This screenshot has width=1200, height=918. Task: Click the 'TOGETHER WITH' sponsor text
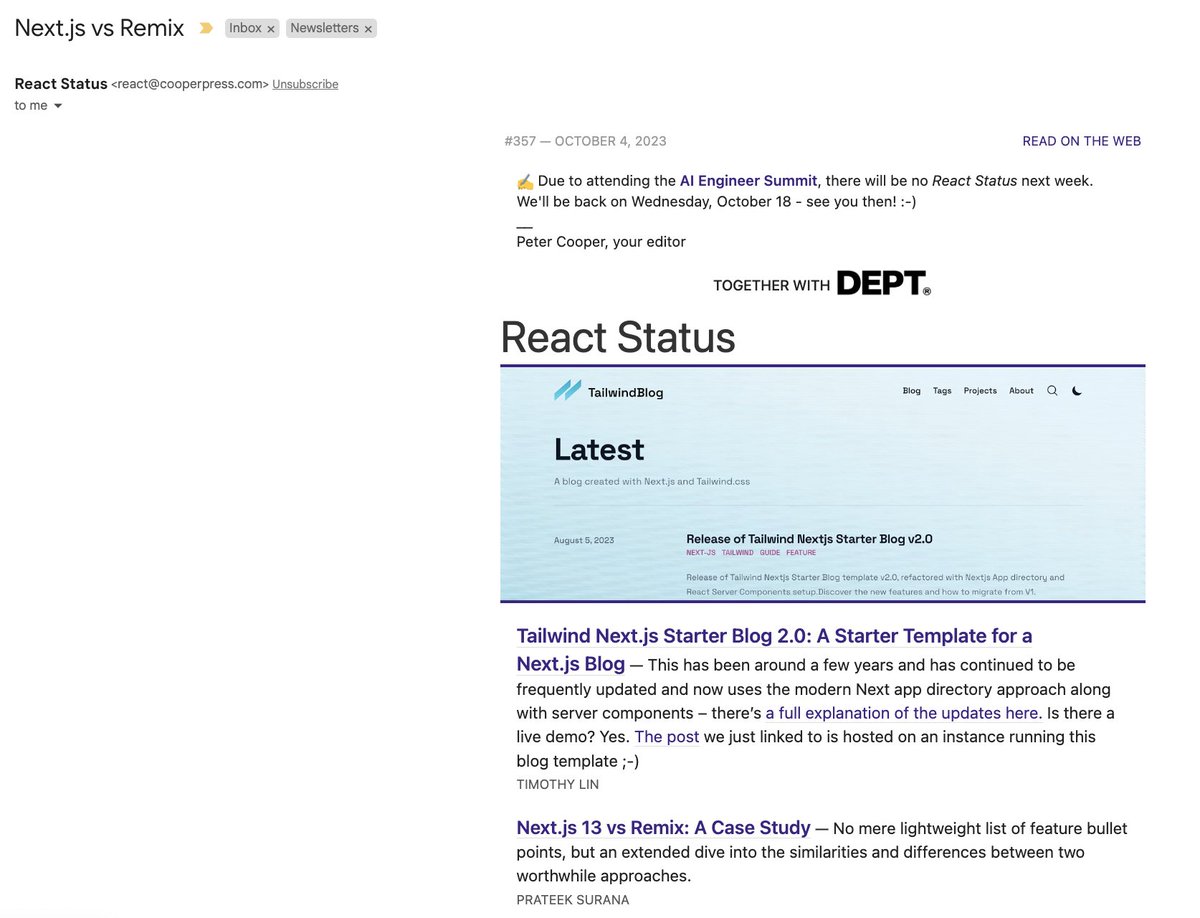tap(771, 286)
